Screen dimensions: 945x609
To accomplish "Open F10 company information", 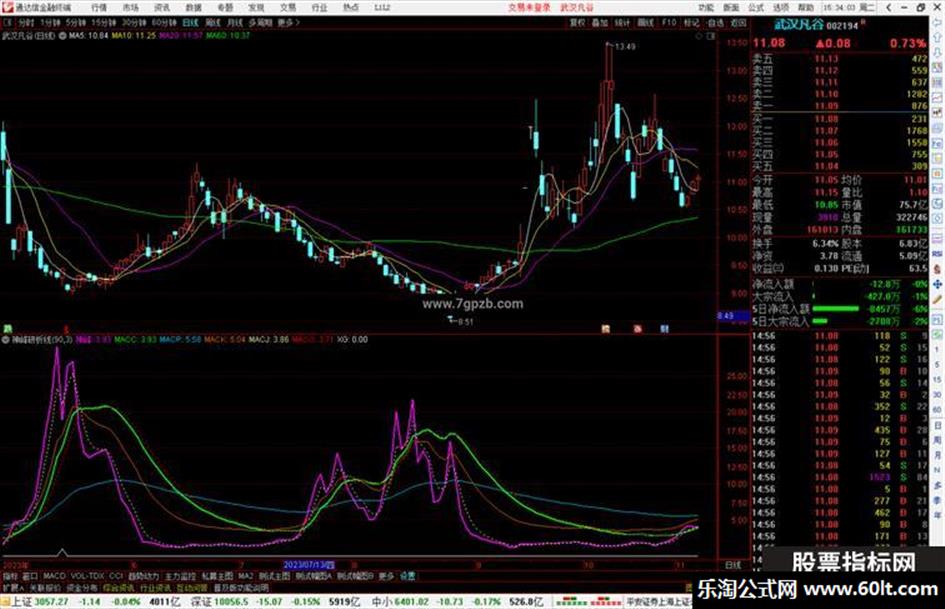I will [x=669, y=22].
